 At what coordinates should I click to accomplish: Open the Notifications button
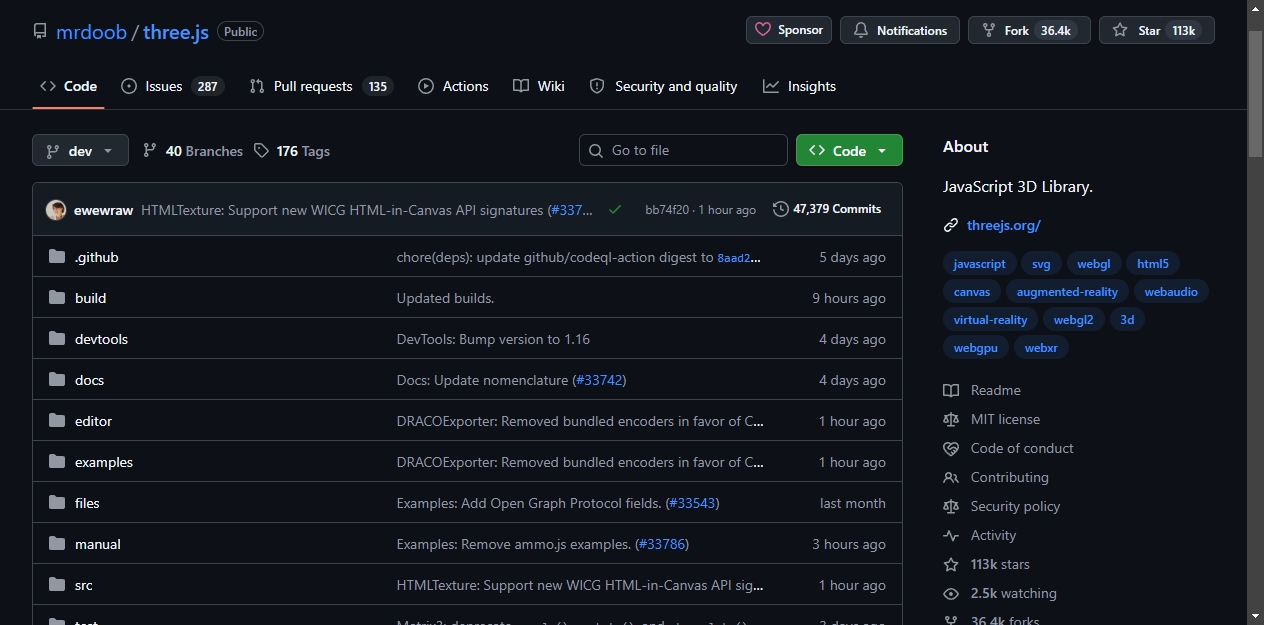(900, 30)
